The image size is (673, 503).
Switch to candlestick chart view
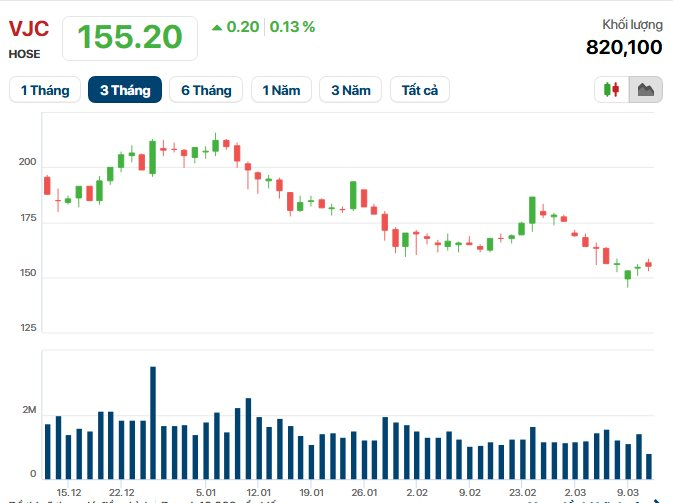612,90
